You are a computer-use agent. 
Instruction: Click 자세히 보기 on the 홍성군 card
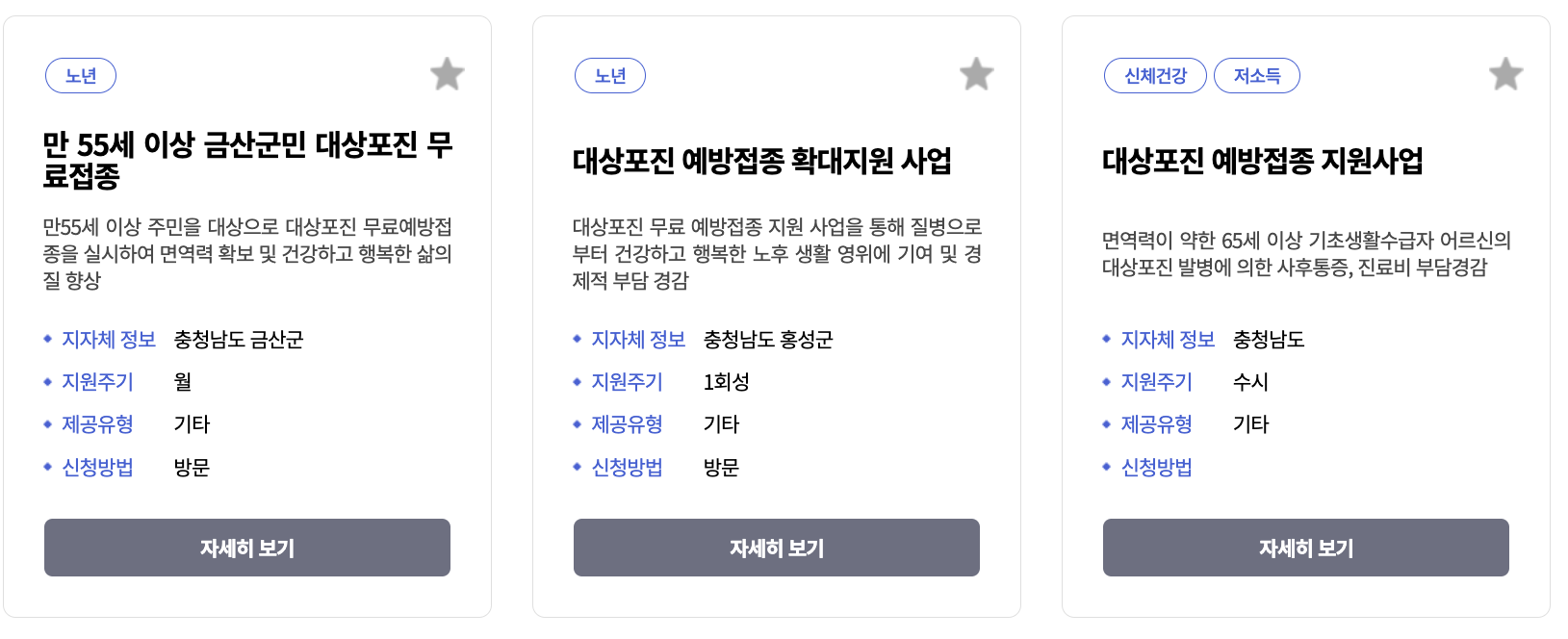coord(776,548)
